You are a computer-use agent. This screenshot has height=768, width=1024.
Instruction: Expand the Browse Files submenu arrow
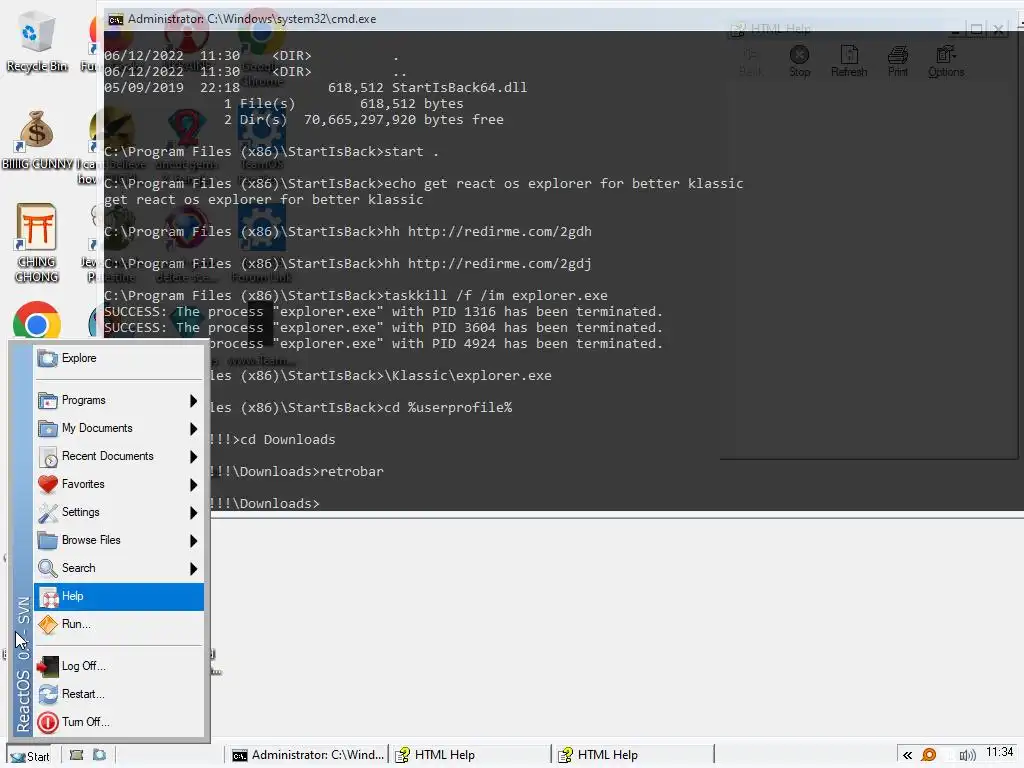coord(193,541)
